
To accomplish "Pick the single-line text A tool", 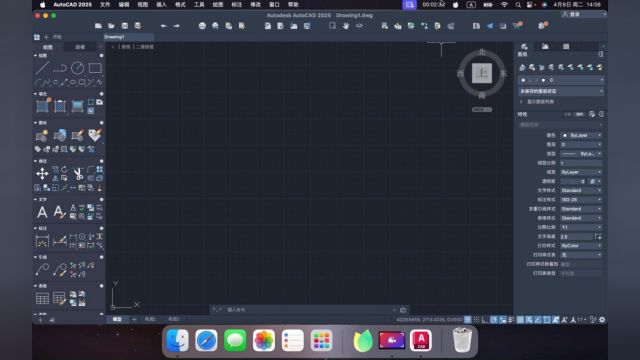I will coord(42,212).
